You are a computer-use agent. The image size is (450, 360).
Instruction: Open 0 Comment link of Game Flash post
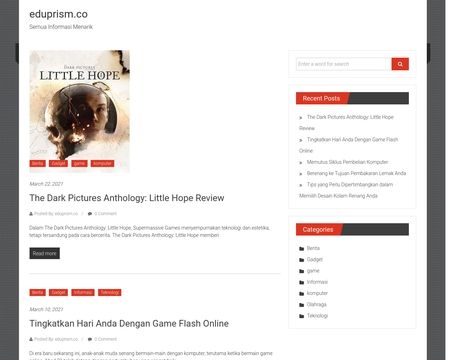tap(105, 339)
